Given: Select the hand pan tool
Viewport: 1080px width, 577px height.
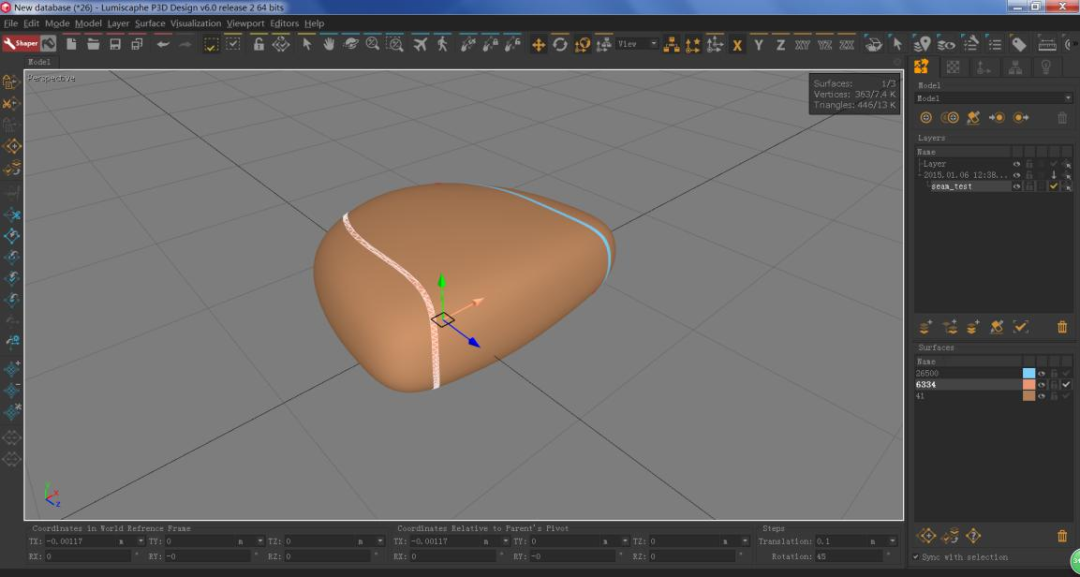Looking at the screenshot, I should tap(328, 44).
